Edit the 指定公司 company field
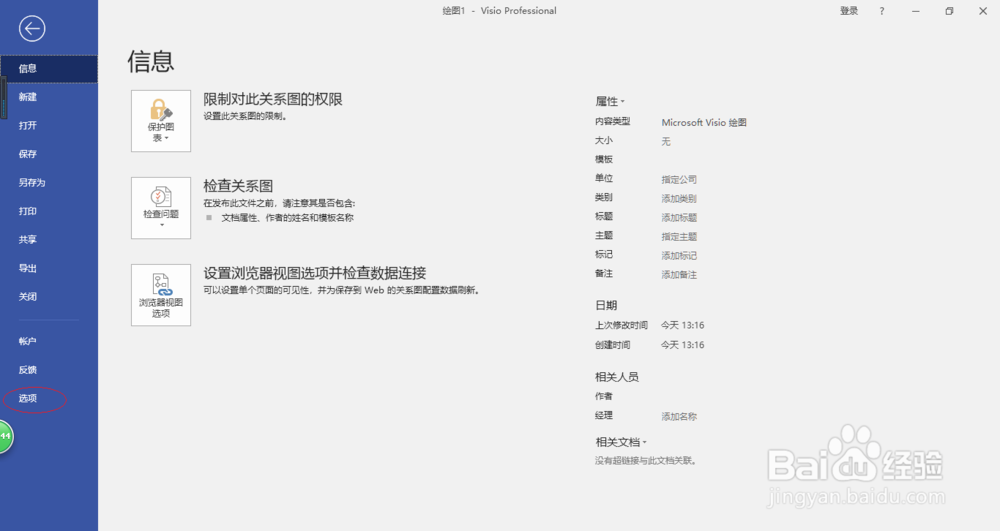 coord(679,180)
